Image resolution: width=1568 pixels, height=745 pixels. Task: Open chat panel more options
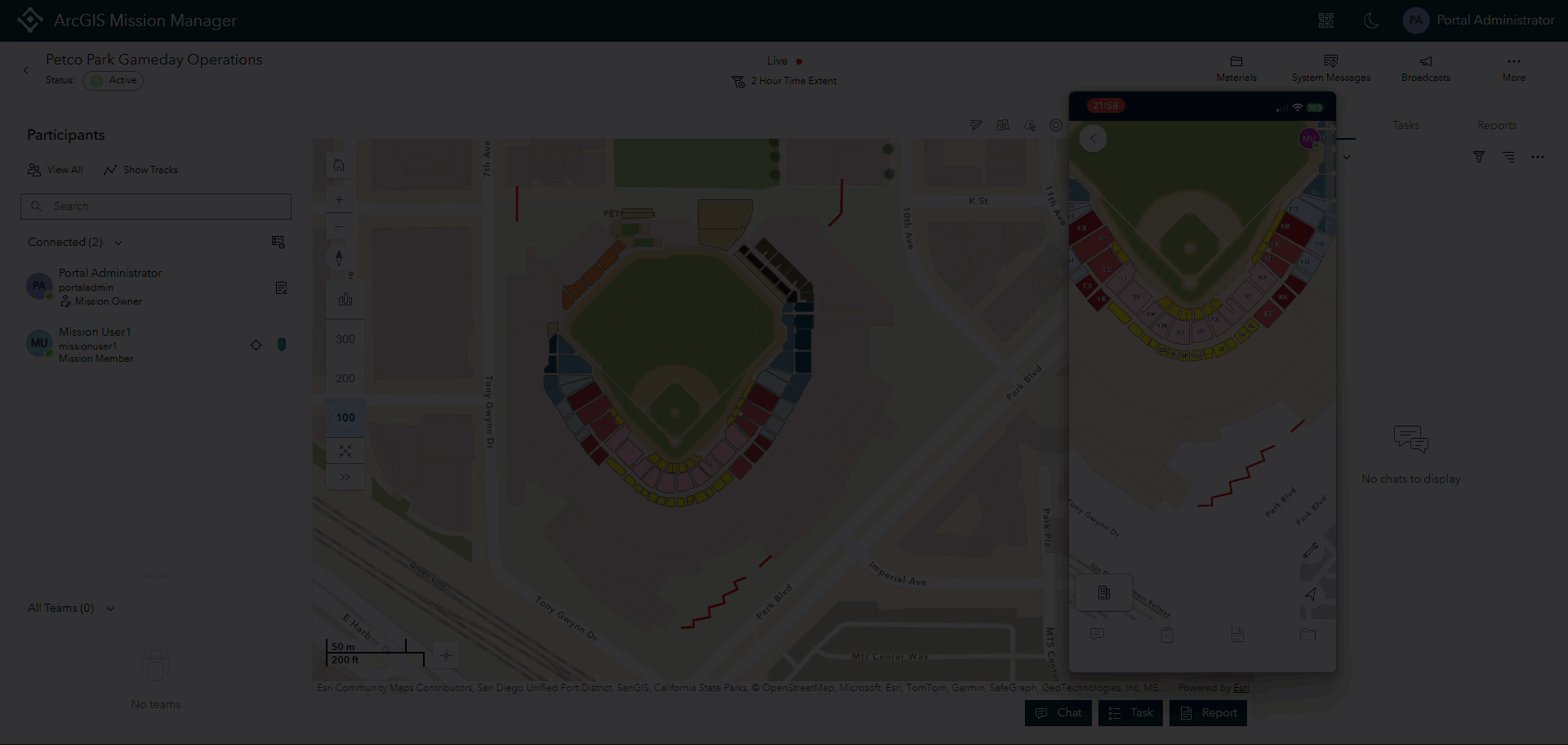[1538, 157]
